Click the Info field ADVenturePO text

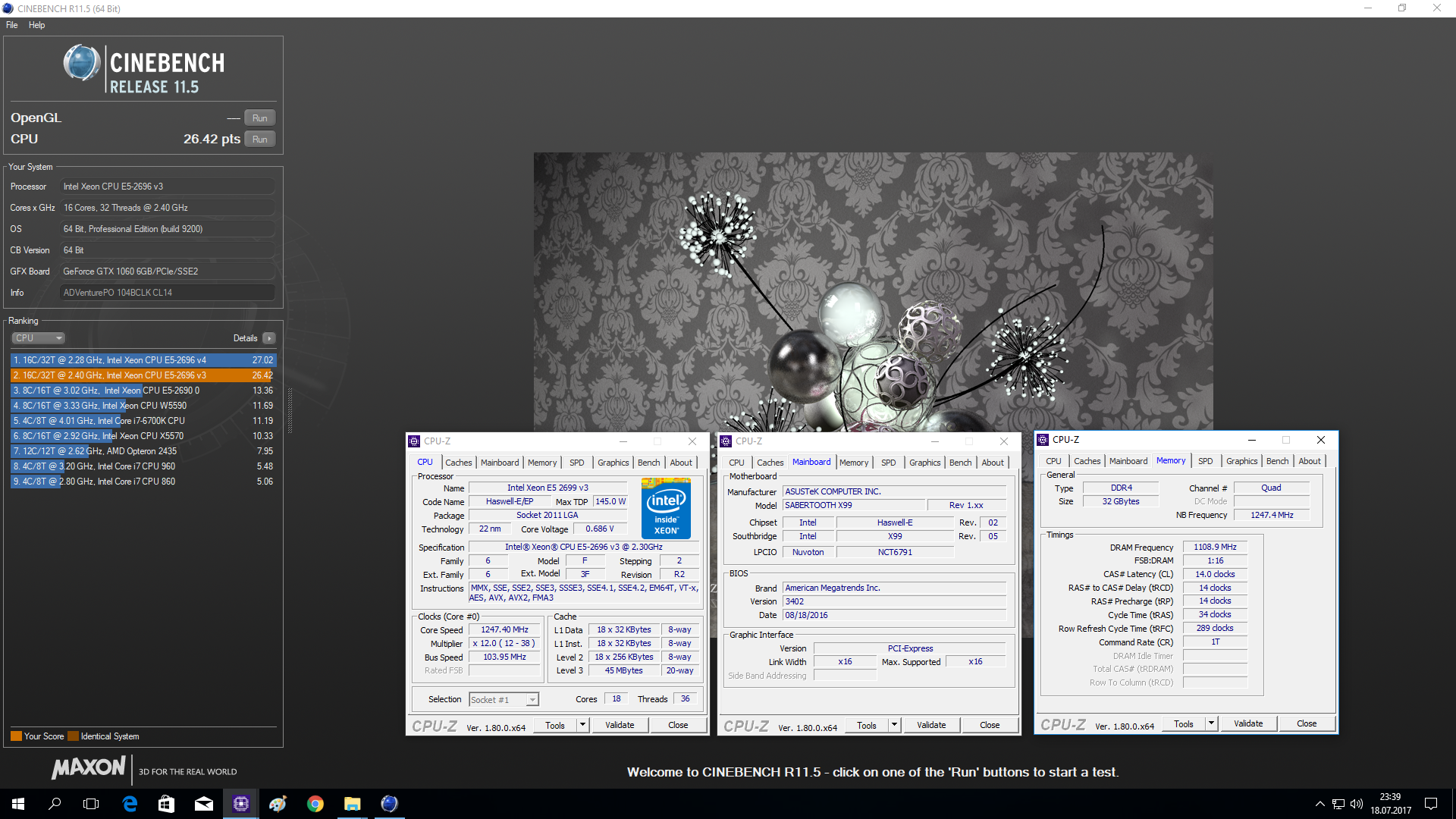tap(167, 293)
